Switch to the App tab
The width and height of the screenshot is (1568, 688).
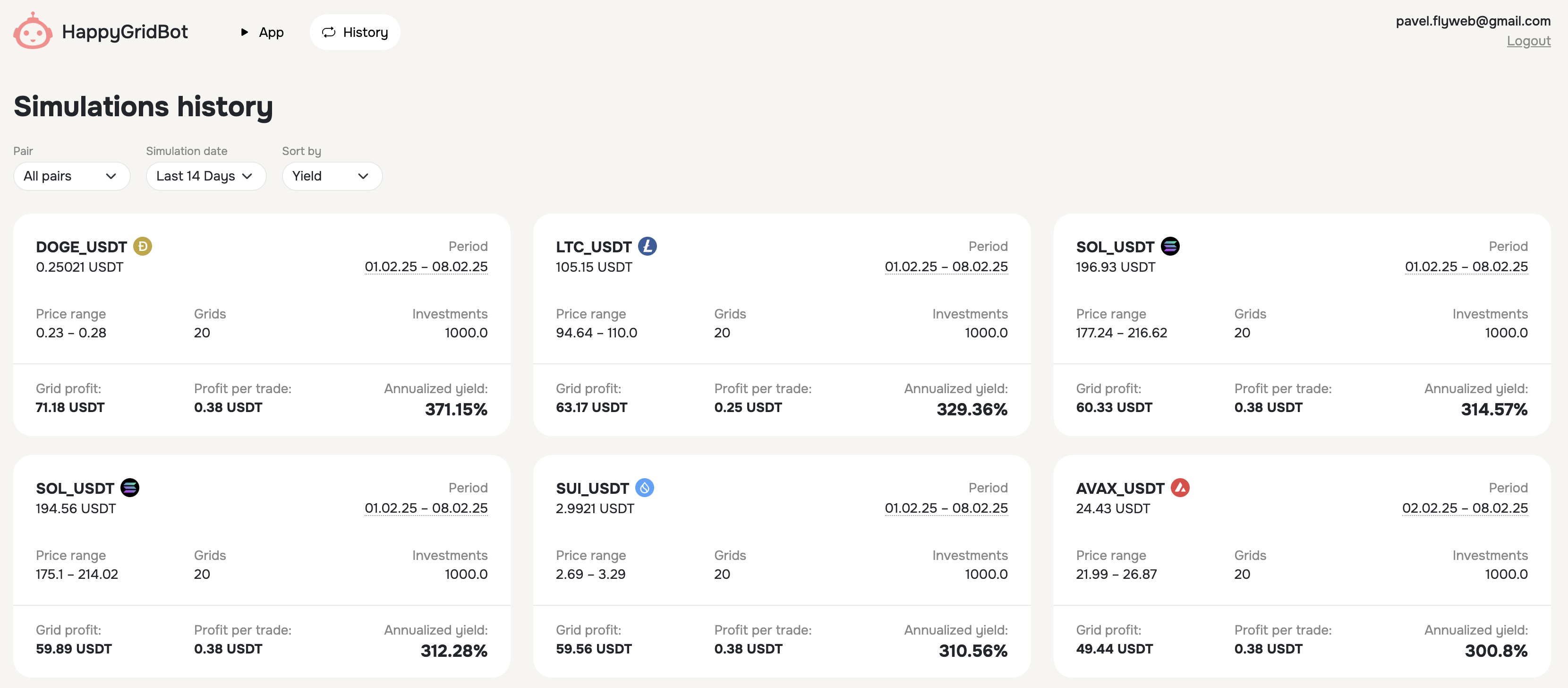271,32
